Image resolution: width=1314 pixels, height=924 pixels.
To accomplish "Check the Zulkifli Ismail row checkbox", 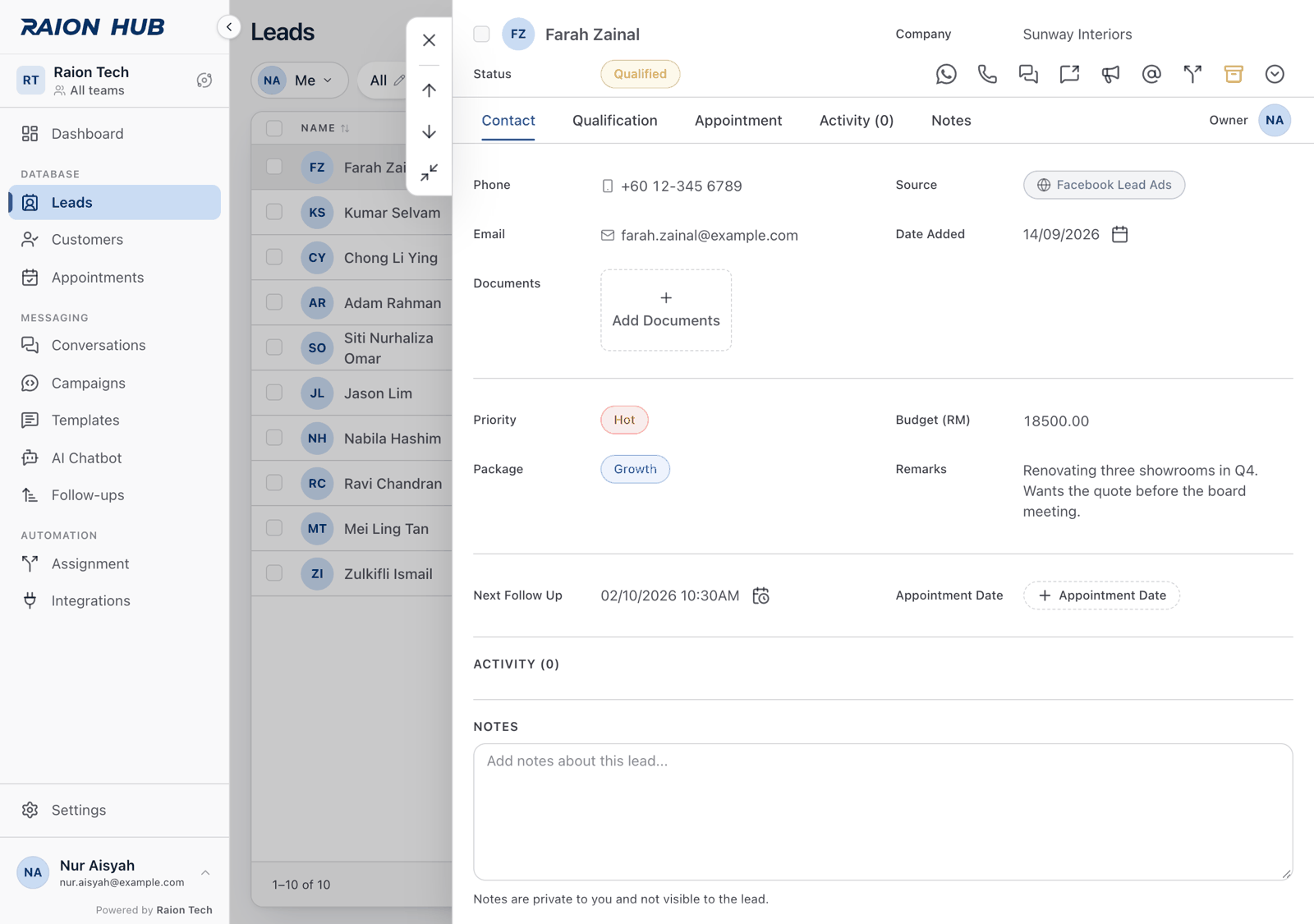I will tap(274, 573).
